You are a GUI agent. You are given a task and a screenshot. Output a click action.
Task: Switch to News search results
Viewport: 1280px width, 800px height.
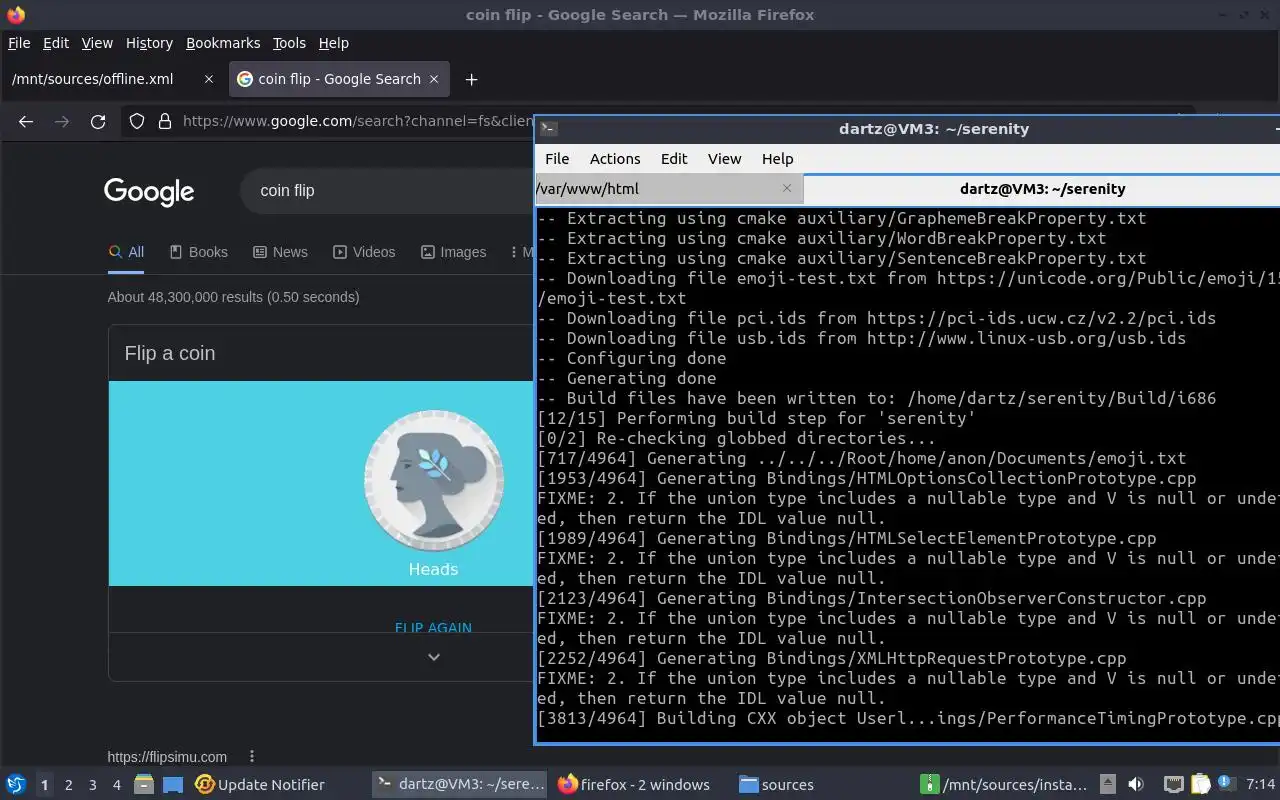tap(280, 252)
